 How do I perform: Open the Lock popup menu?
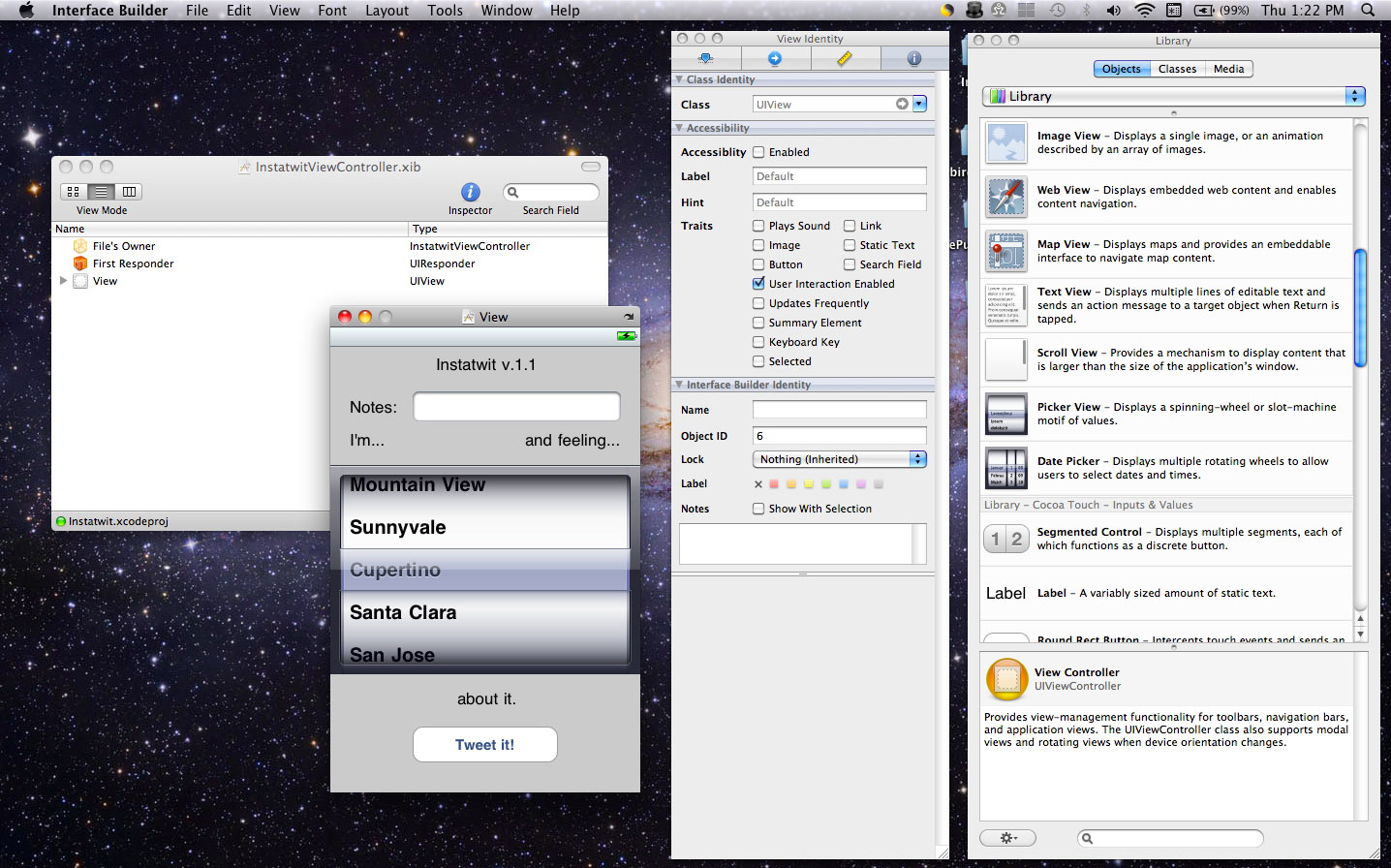pos(840,459)
